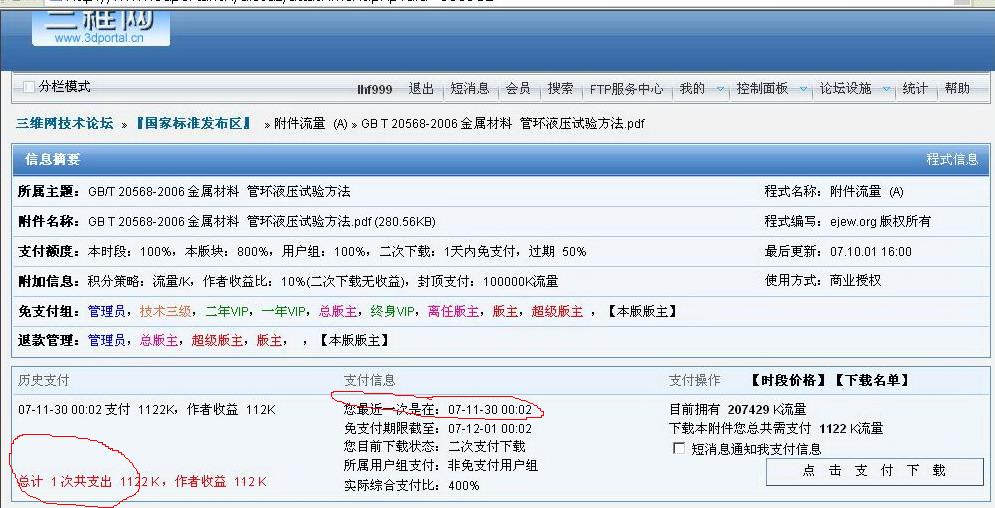Click 管理员 in 免支付组 row
The height and width of the screenshot is (508, 995).
coord(107,311)
